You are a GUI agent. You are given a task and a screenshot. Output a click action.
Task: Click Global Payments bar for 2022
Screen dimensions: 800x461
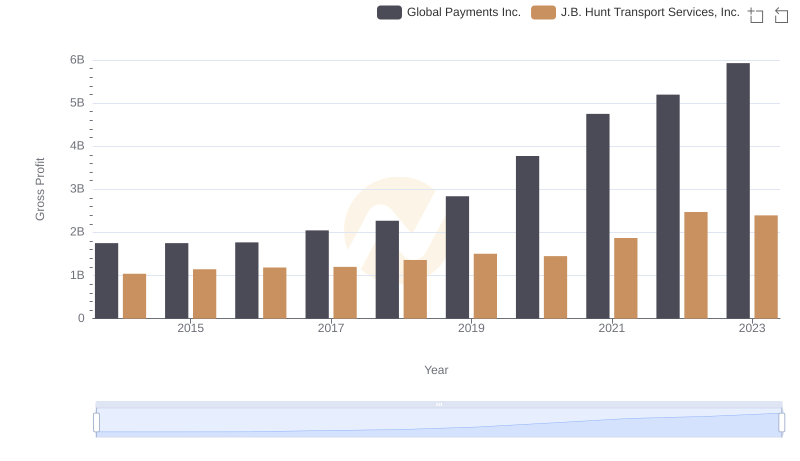point(668,207)
